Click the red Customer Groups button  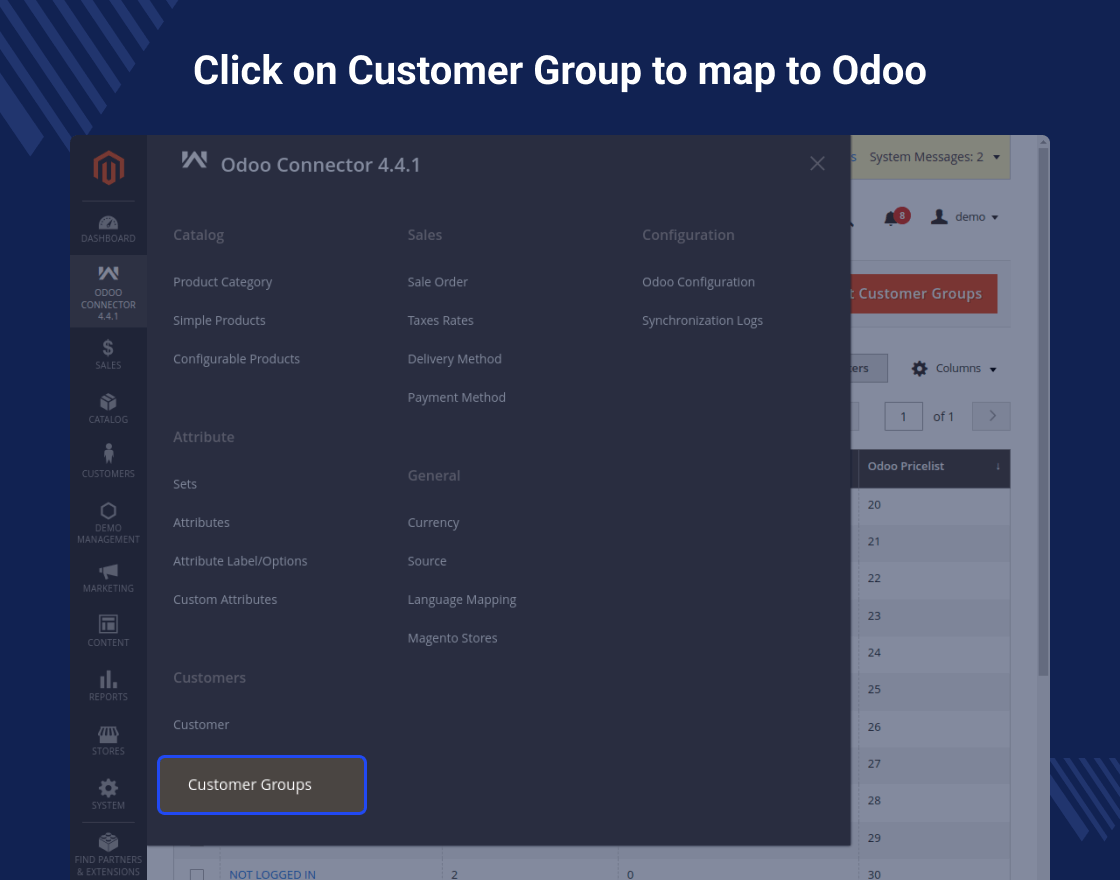(x=924, y=294)
